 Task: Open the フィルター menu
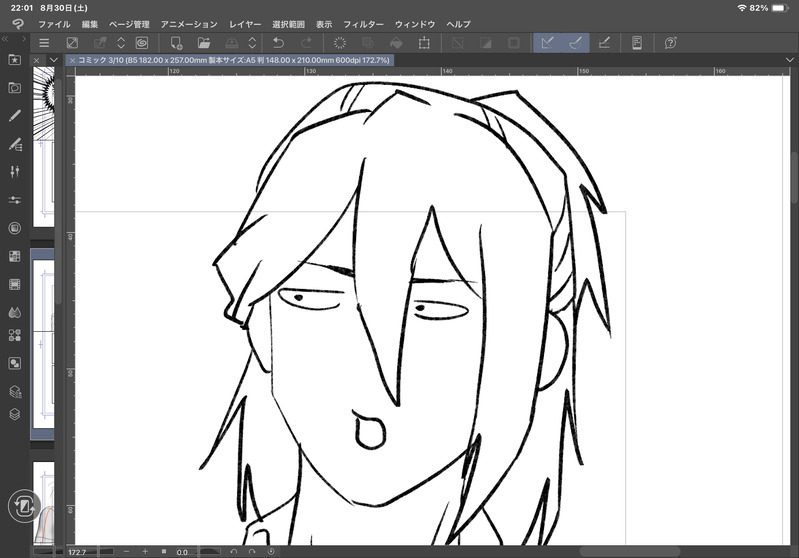tap(363, 24)
